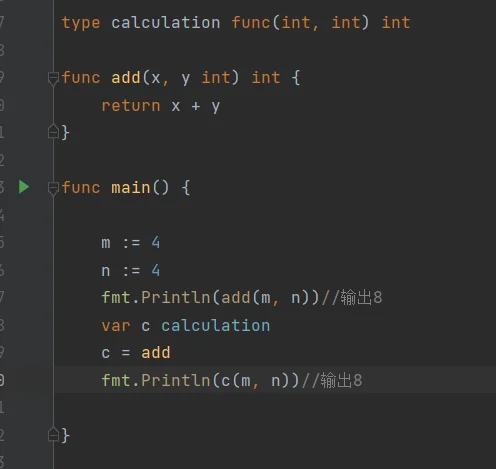Click Println in the c(m, n) line
This screenshot has height=469, width=496.
(176, 380)
